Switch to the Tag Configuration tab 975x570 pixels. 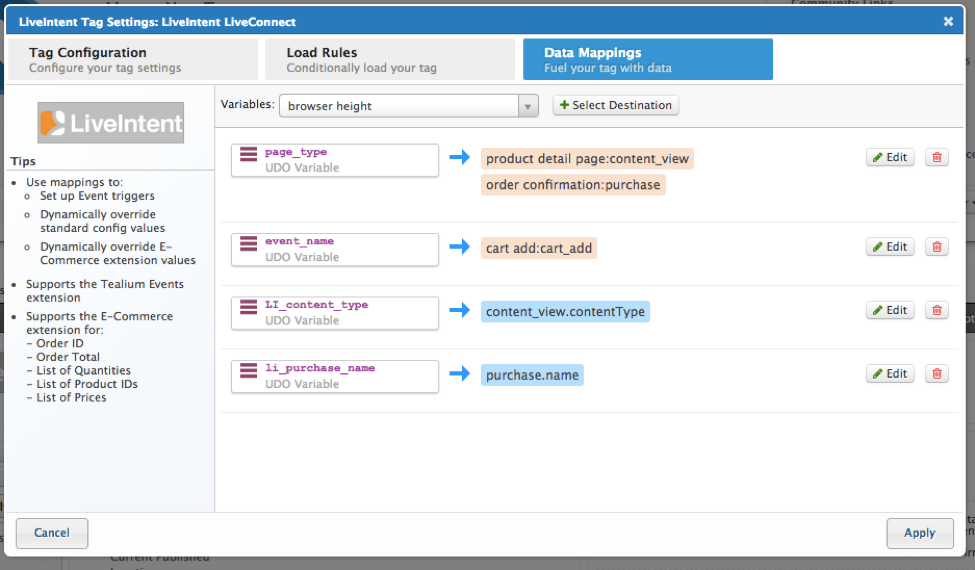[132, 60]
